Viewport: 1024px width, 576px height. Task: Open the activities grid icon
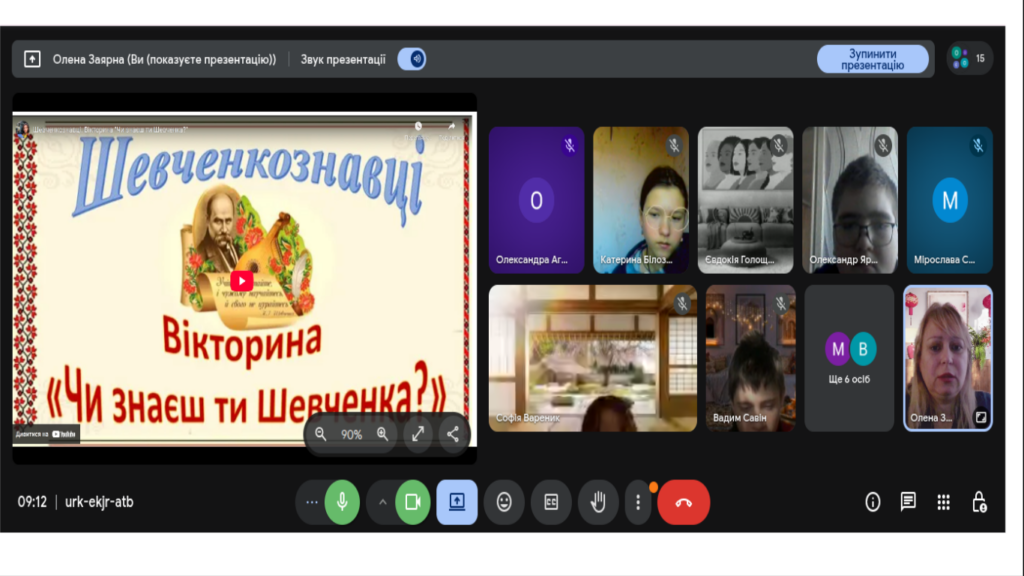[943, 502]
